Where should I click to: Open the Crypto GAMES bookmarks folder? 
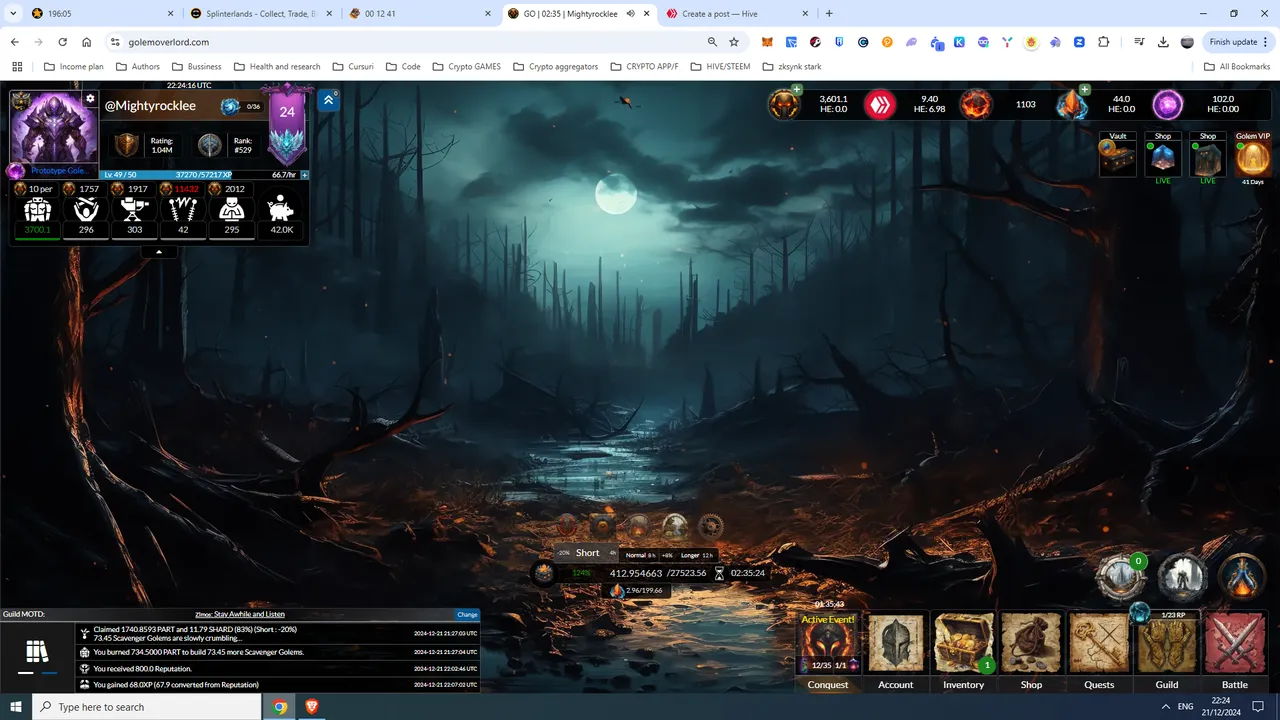tap(467, 67)
